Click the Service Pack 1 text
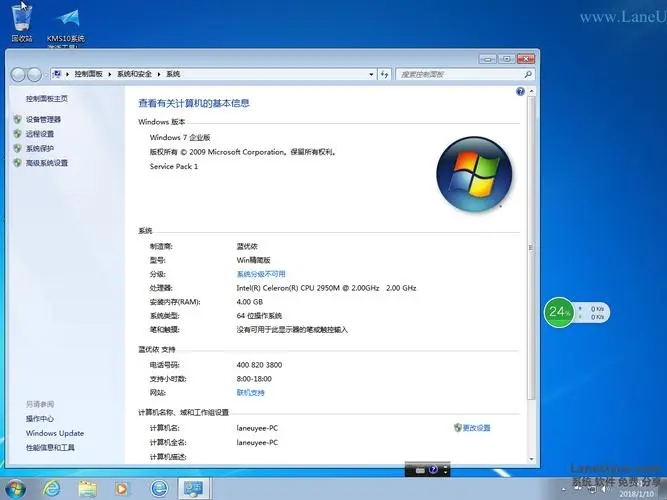 click(174, 166)
